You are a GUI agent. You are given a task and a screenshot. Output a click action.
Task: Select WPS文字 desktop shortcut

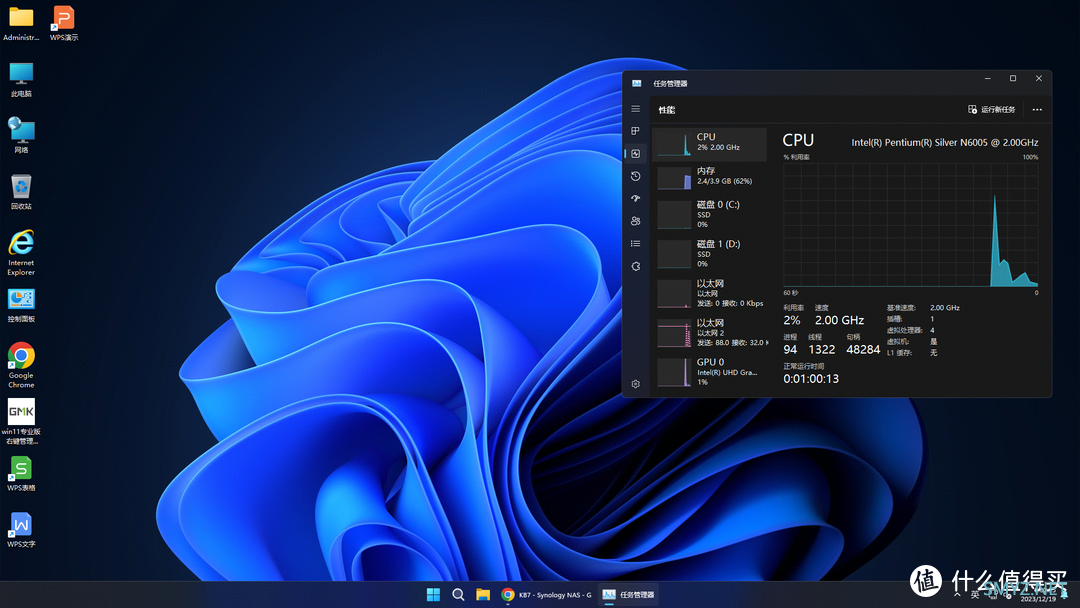21,530
